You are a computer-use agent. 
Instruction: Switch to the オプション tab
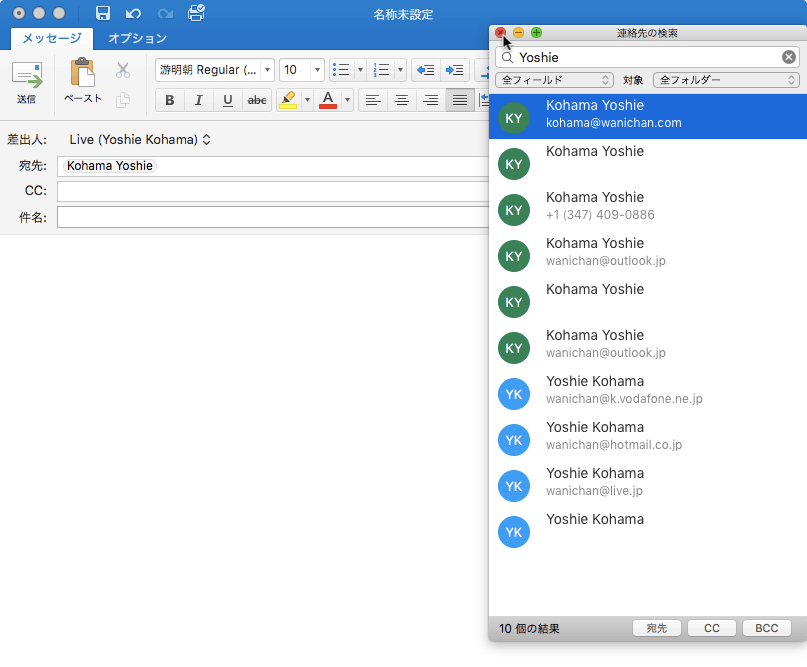point(137,38)
